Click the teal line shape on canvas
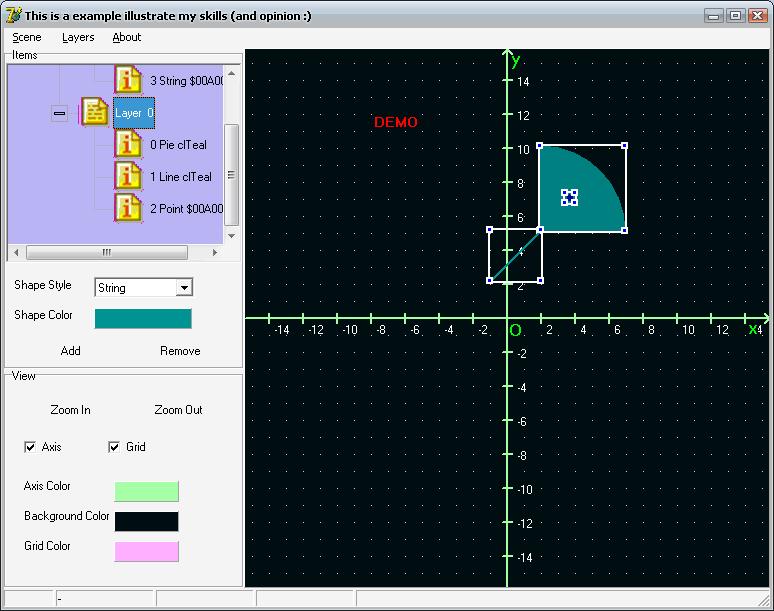Screen dimensions: 774x611 (514, 256)
